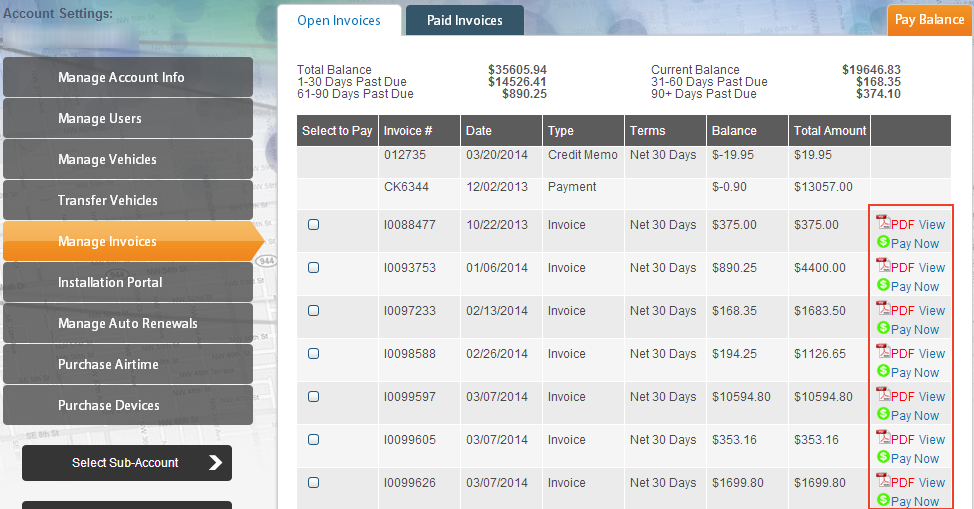Select checkbox for invoice I0093753

pyautogui.click(x=314, y=267)
